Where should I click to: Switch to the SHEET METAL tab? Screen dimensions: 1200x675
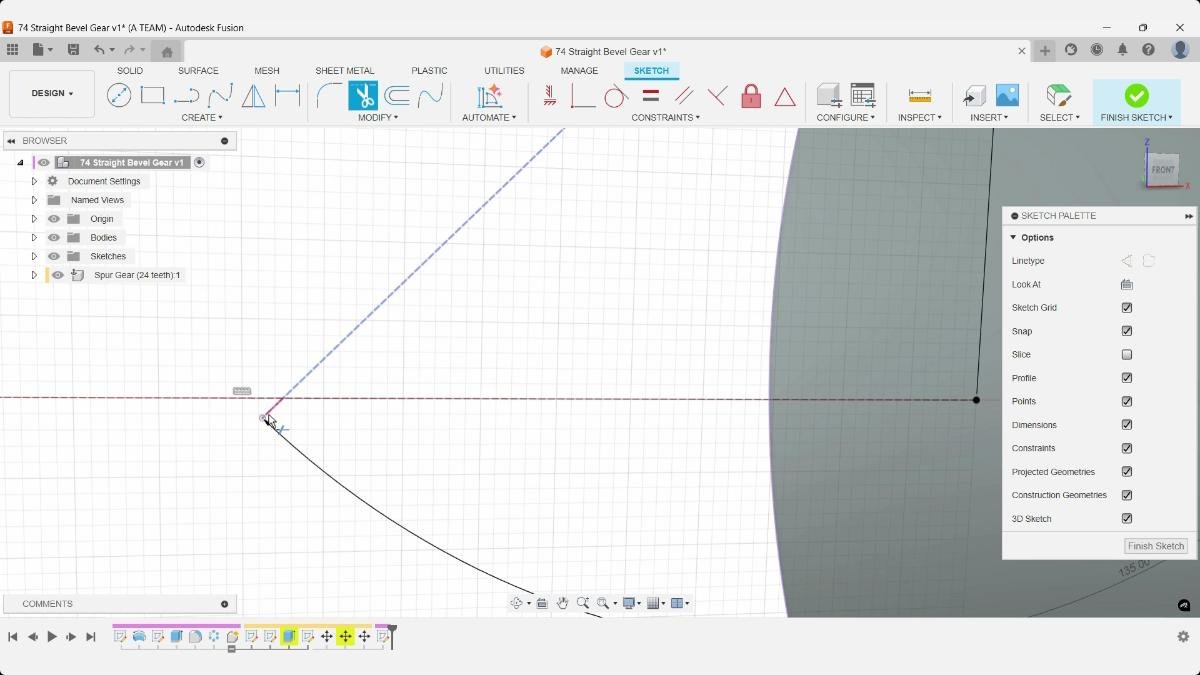tap(345, 71)
